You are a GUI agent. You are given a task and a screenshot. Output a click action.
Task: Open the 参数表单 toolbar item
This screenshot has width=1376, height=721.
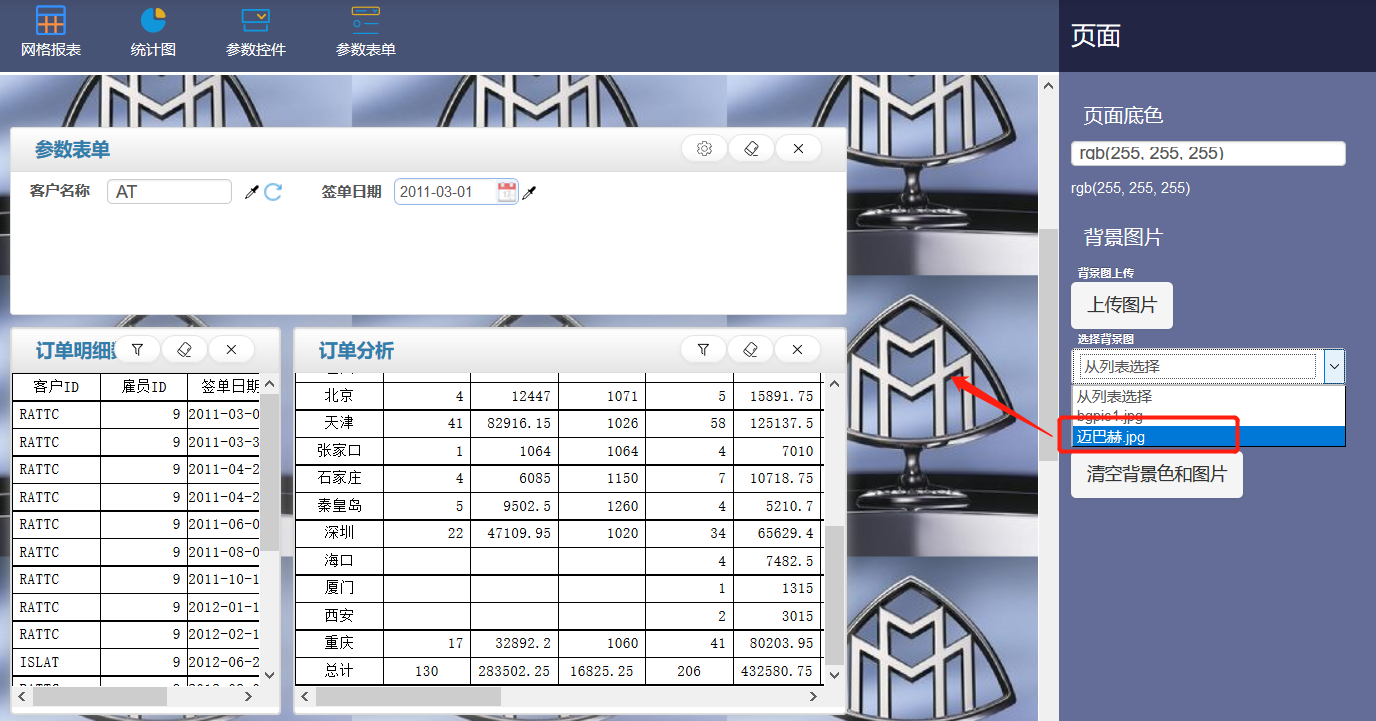coord(366,31)
